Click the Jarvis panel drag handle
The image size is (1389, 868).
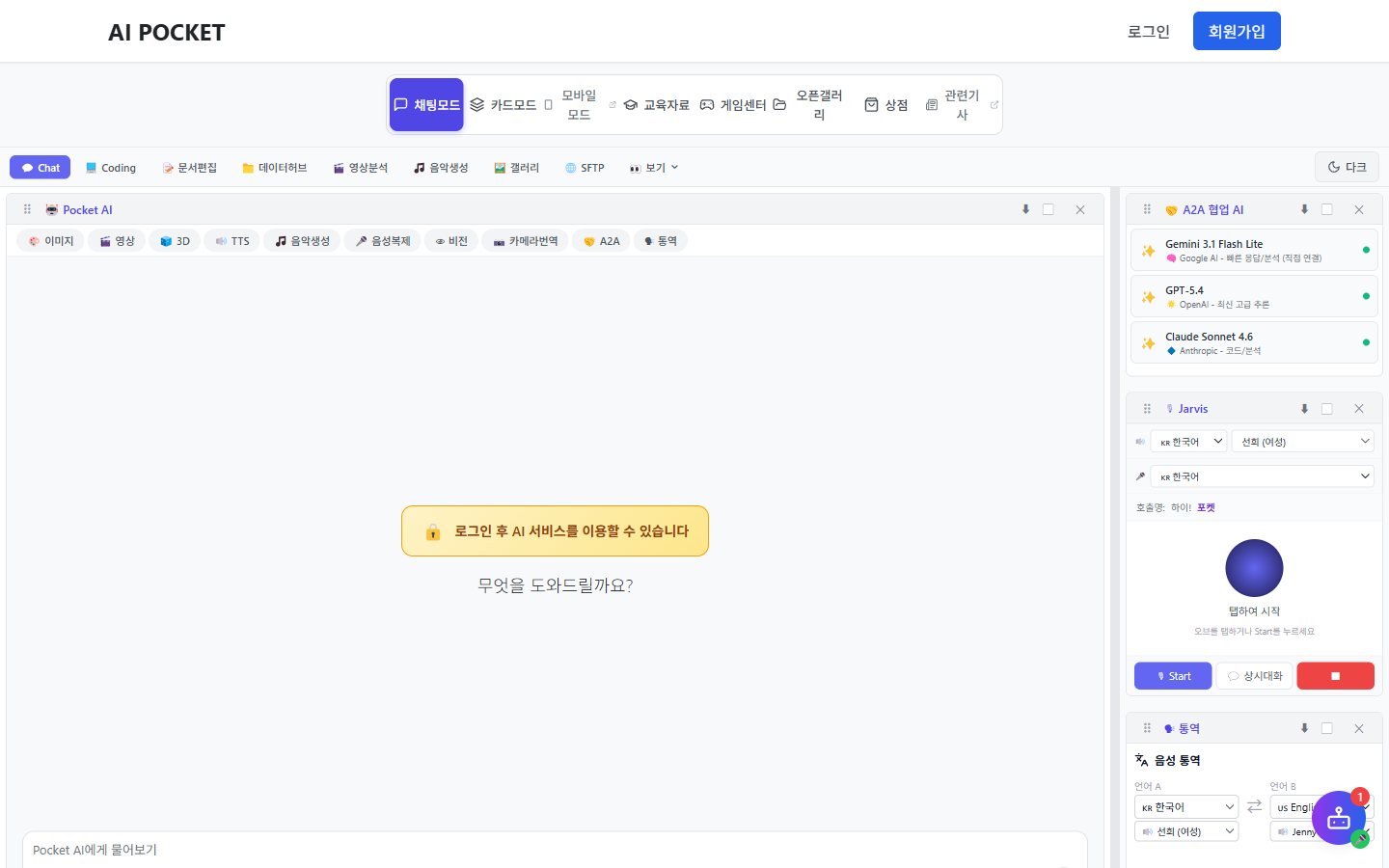1147,409
